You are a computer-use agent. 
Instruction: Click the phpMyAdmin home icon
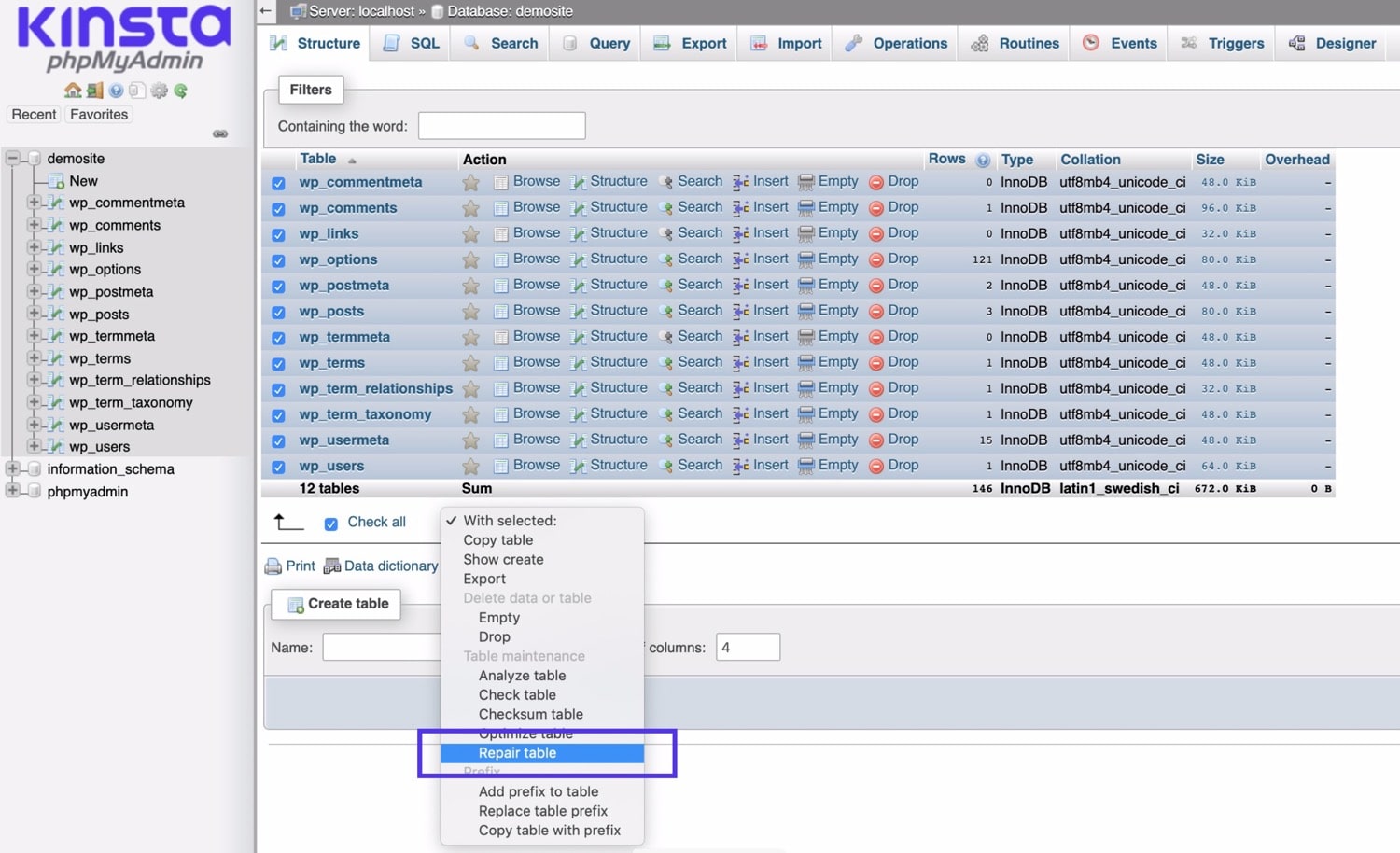pyautogui.click(x=73, y=91)
